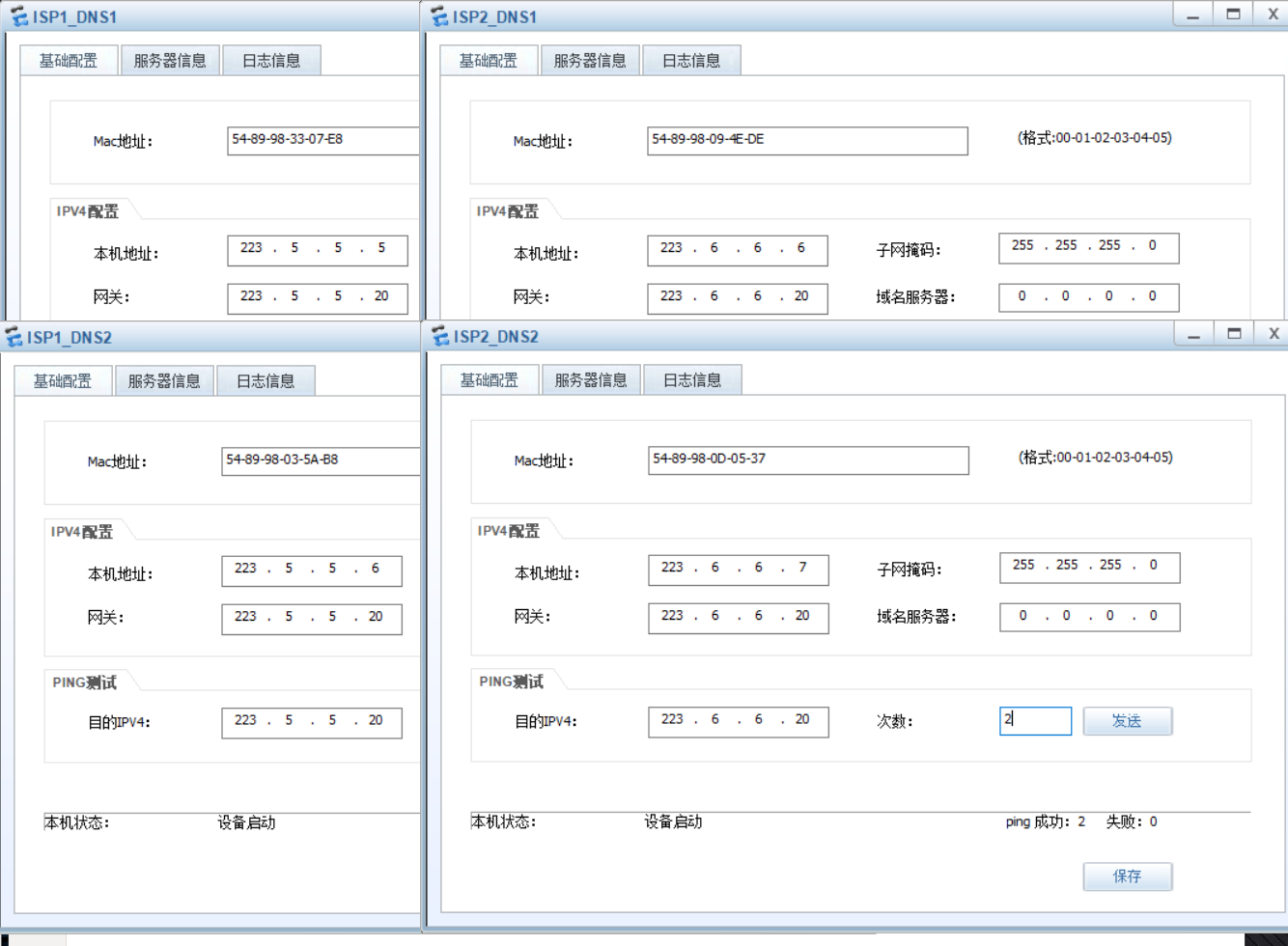
Task: Minimize the ISP2_DNS2 window
Action: [1194, 333]
